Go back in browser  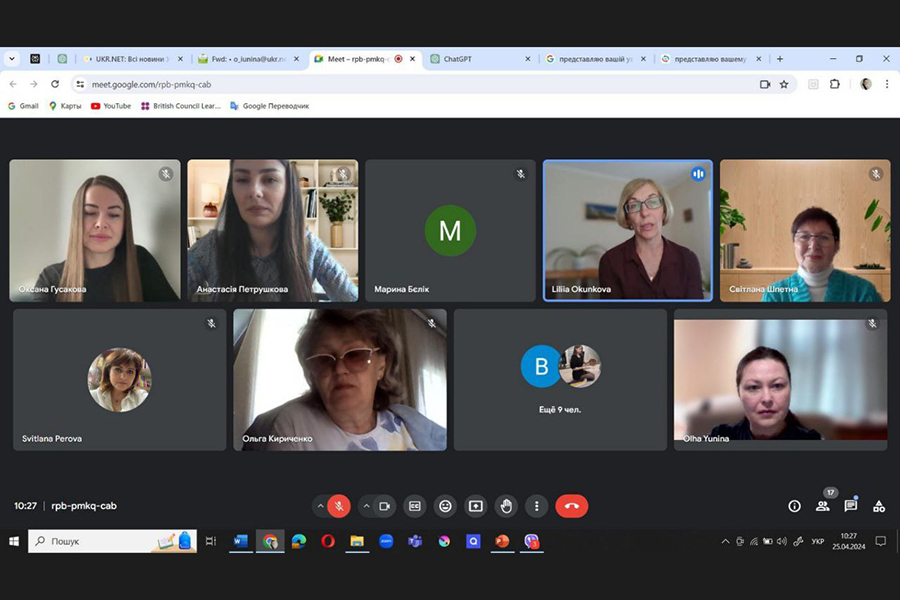point(13,84)
